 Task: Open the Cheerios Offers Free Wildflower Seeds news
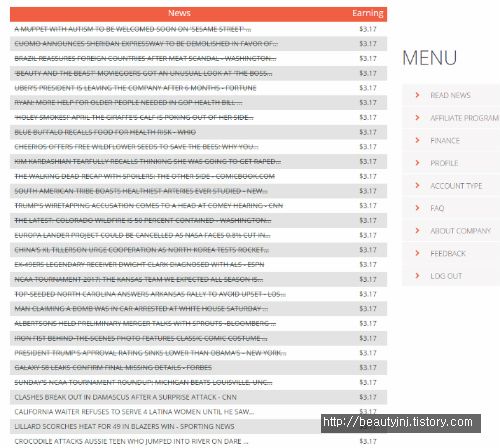(x=136, y=147)
